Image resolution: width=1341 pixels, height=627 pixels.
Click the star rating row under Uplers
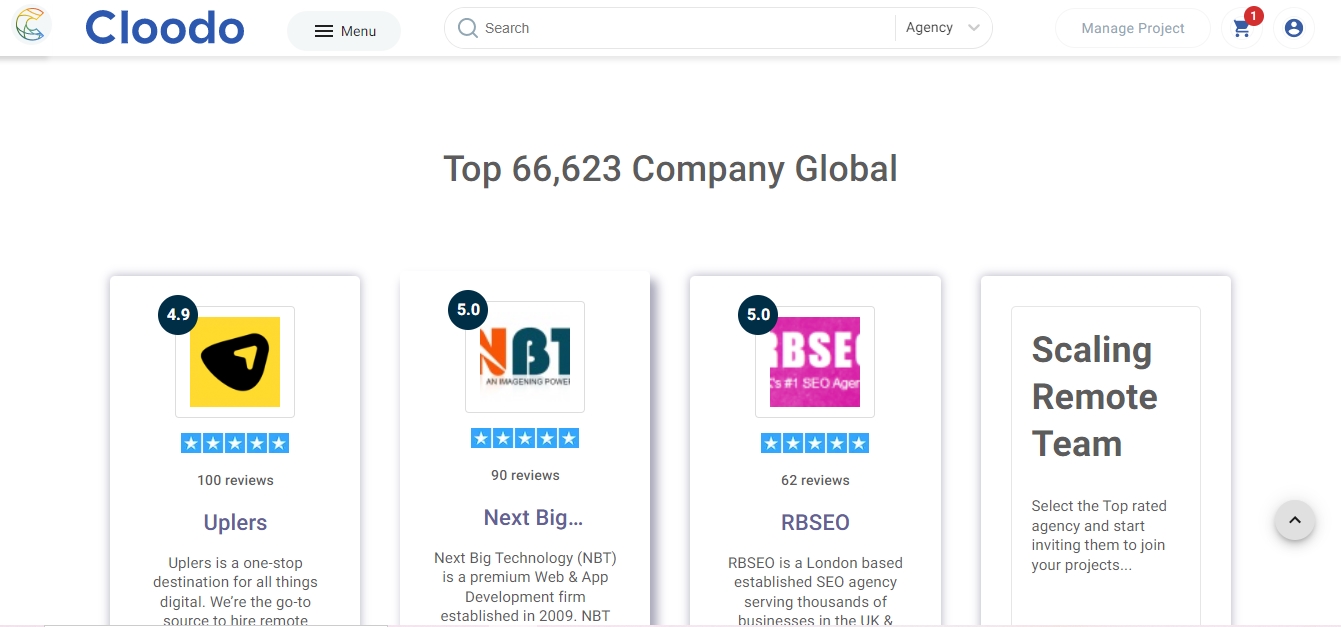pos(235,443)
